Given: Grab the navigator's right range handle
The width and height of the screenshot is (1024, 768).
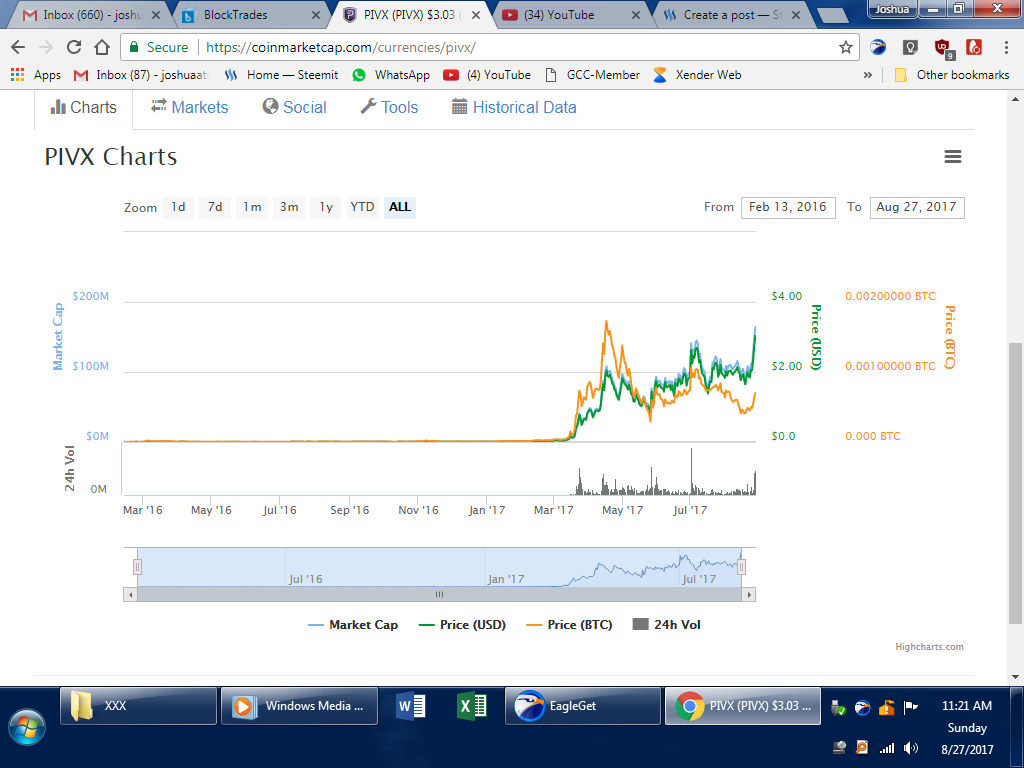Looking at the screenshot, I should [x=742, y=567].
